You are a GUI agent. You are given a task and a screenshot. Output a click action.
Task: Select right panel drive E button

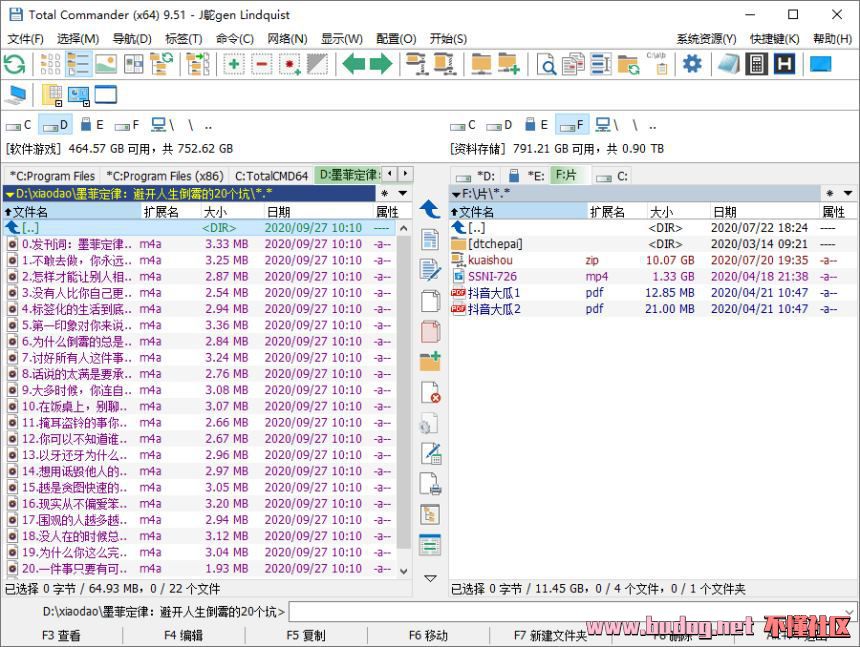tap(536, 125)
